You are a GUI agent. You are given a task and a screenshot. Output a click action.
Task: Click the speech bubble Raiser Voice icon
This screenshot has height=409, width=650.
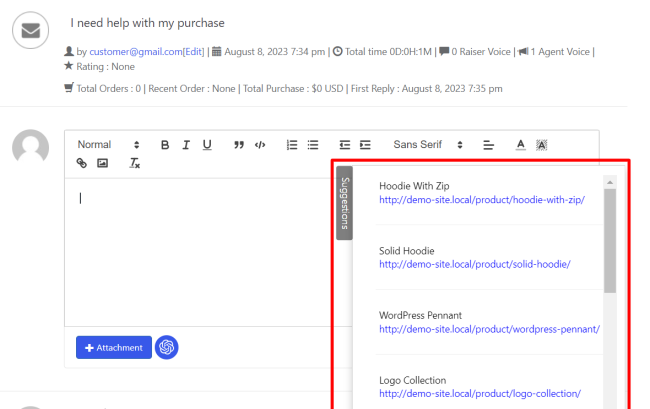coord(444,51)
